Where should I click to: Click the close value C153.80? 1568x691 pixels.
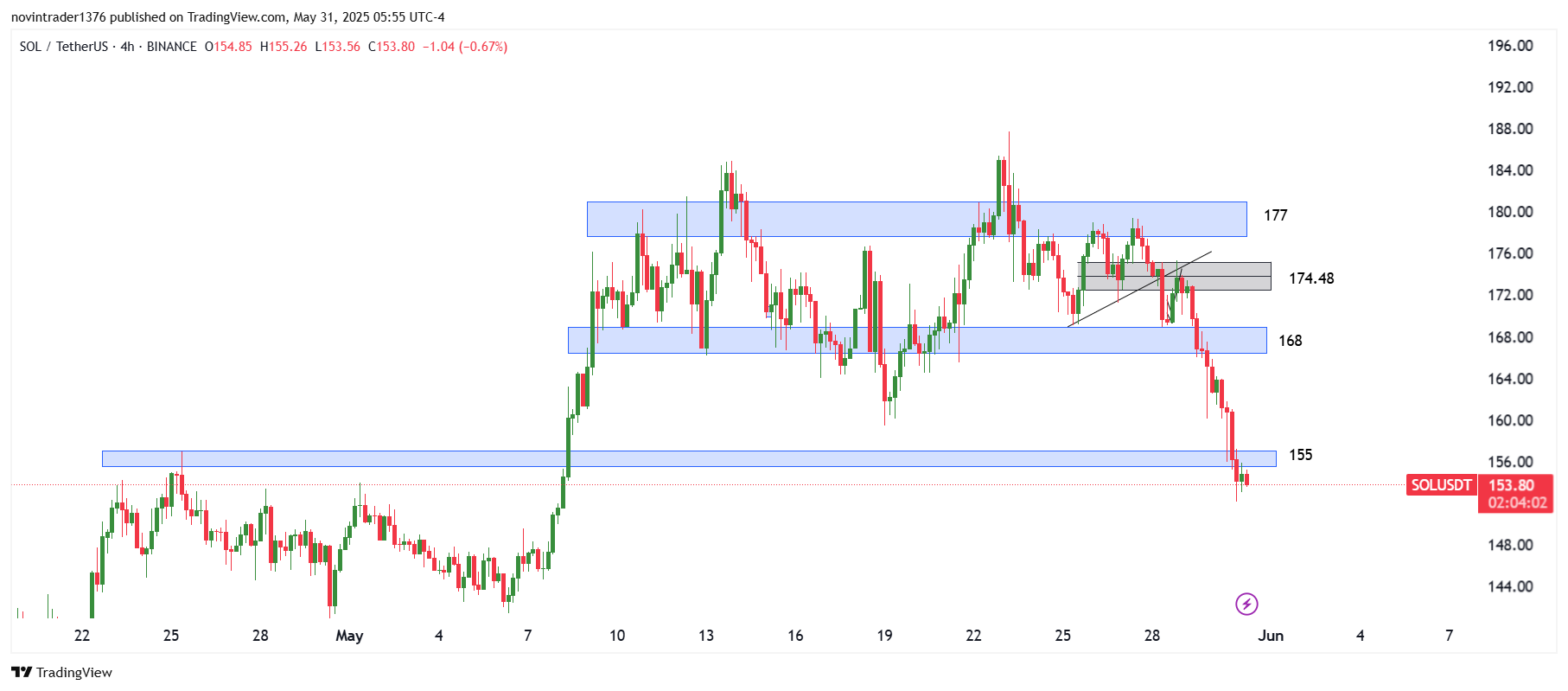[x=392, y=47]
